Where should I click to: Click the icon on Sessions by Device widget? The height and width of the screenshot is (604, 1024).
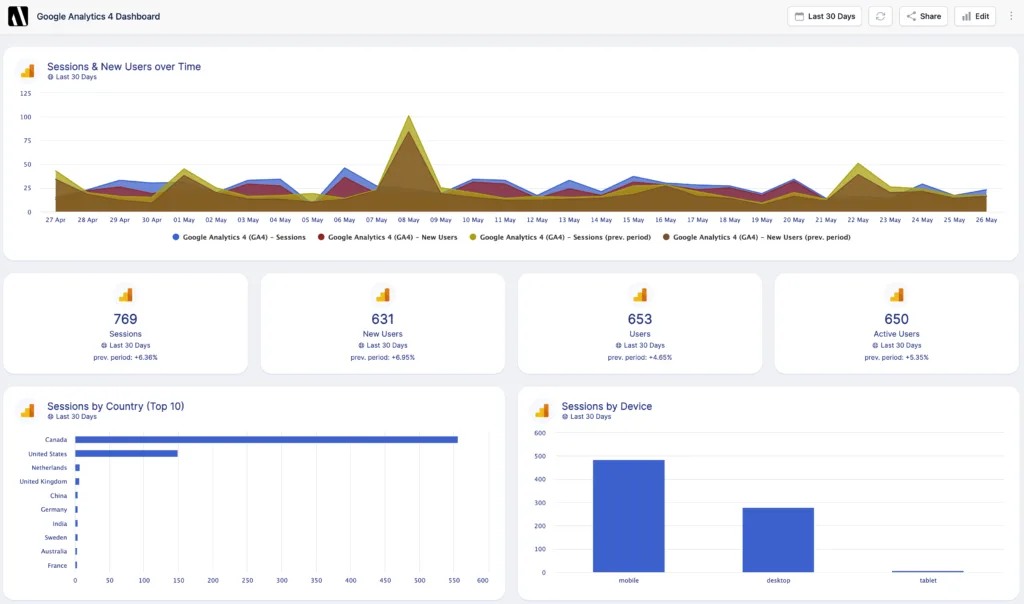click(x=542, y=409)
